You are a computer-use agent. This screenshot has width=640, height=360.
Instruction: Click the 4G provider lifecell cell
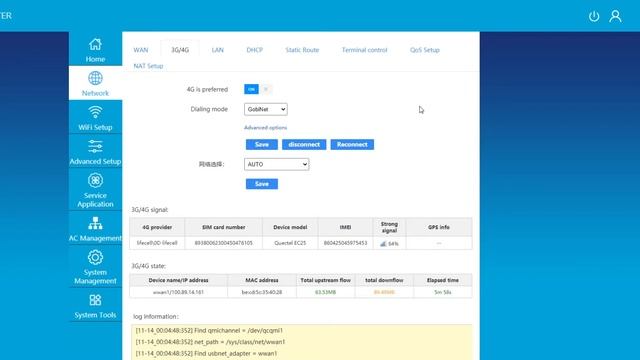point(157,243)
